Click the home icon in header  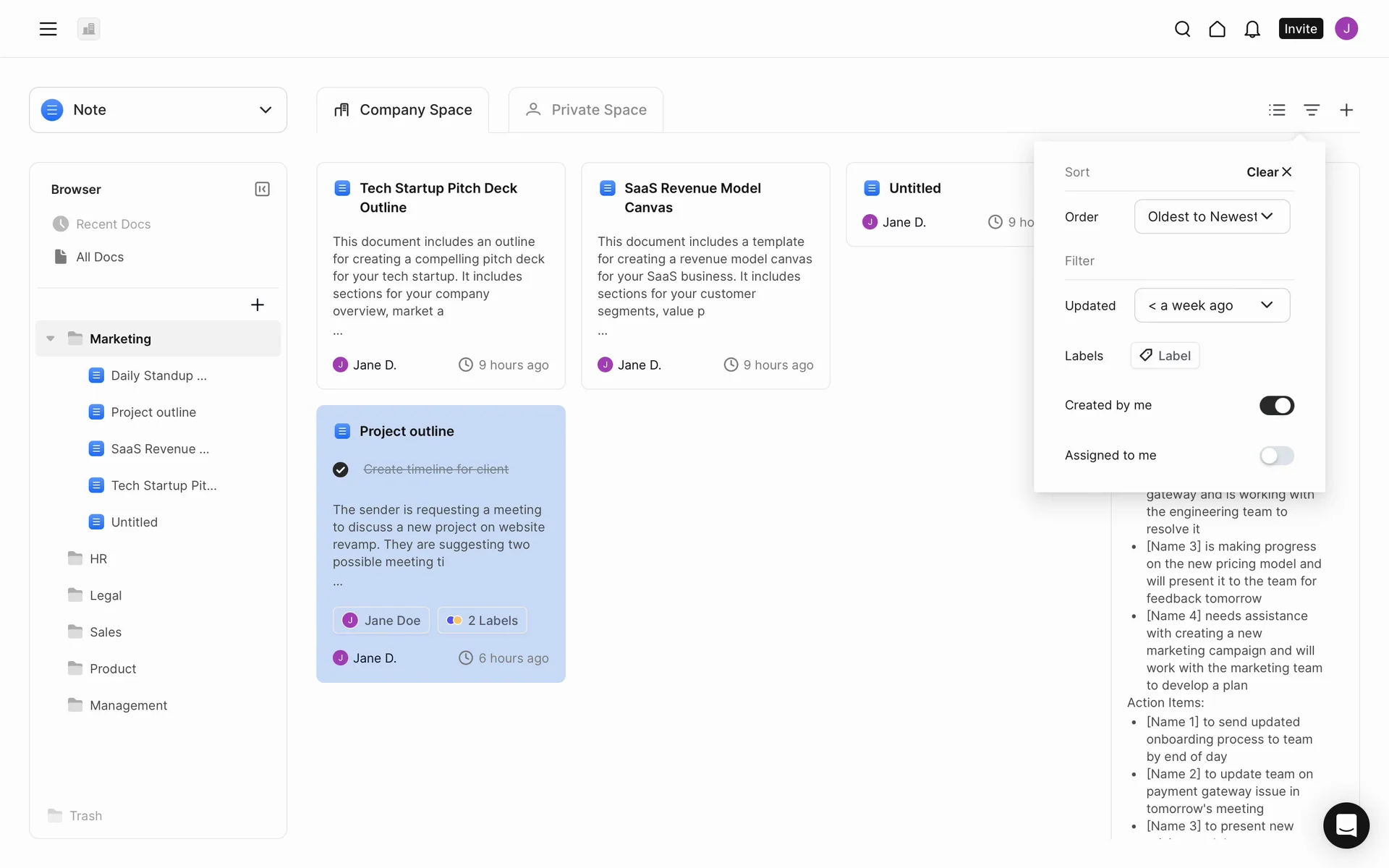(x=1217, y=29)
